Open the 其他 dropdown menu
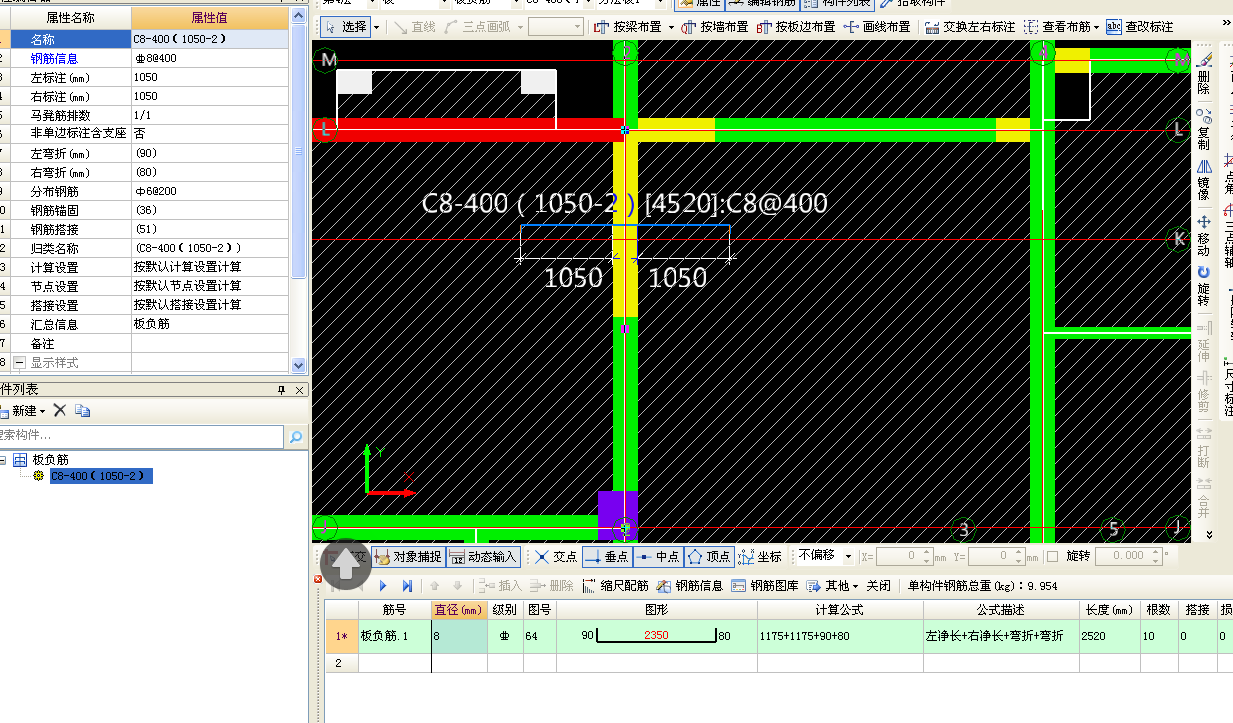Image resolution: width=1233 pixels, height=723 pixels. point(833,586)
